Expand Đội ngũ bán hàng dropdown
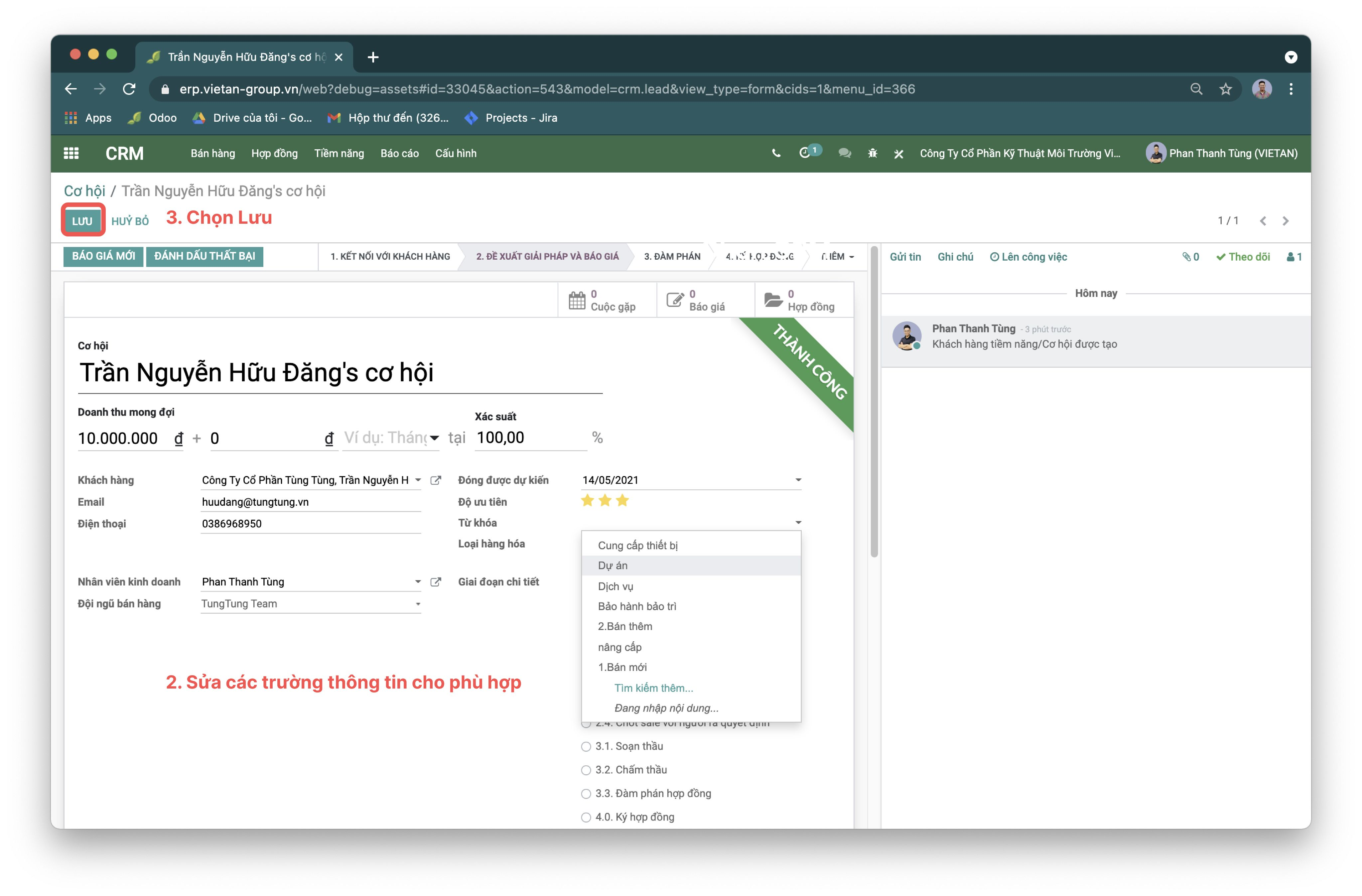The height and width of the screenshot is (896, 1362). point(418,604)
